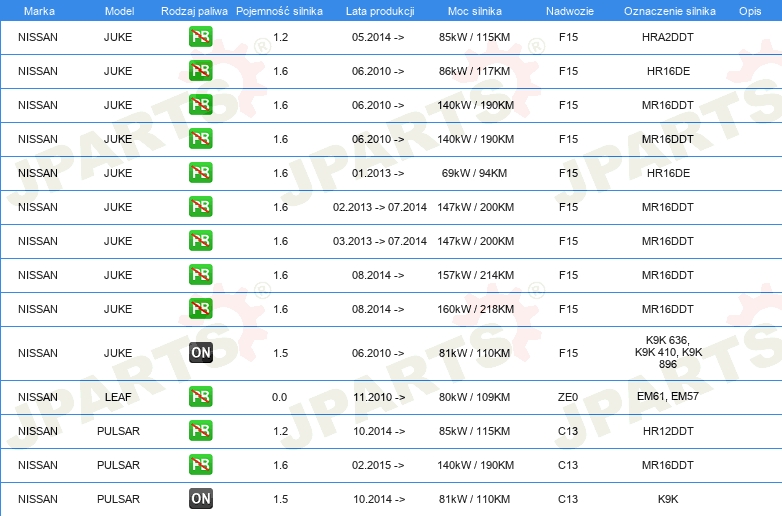Select PULSAR model in the HR12DDT row
The image size is (782, 516).
[118, 431]
